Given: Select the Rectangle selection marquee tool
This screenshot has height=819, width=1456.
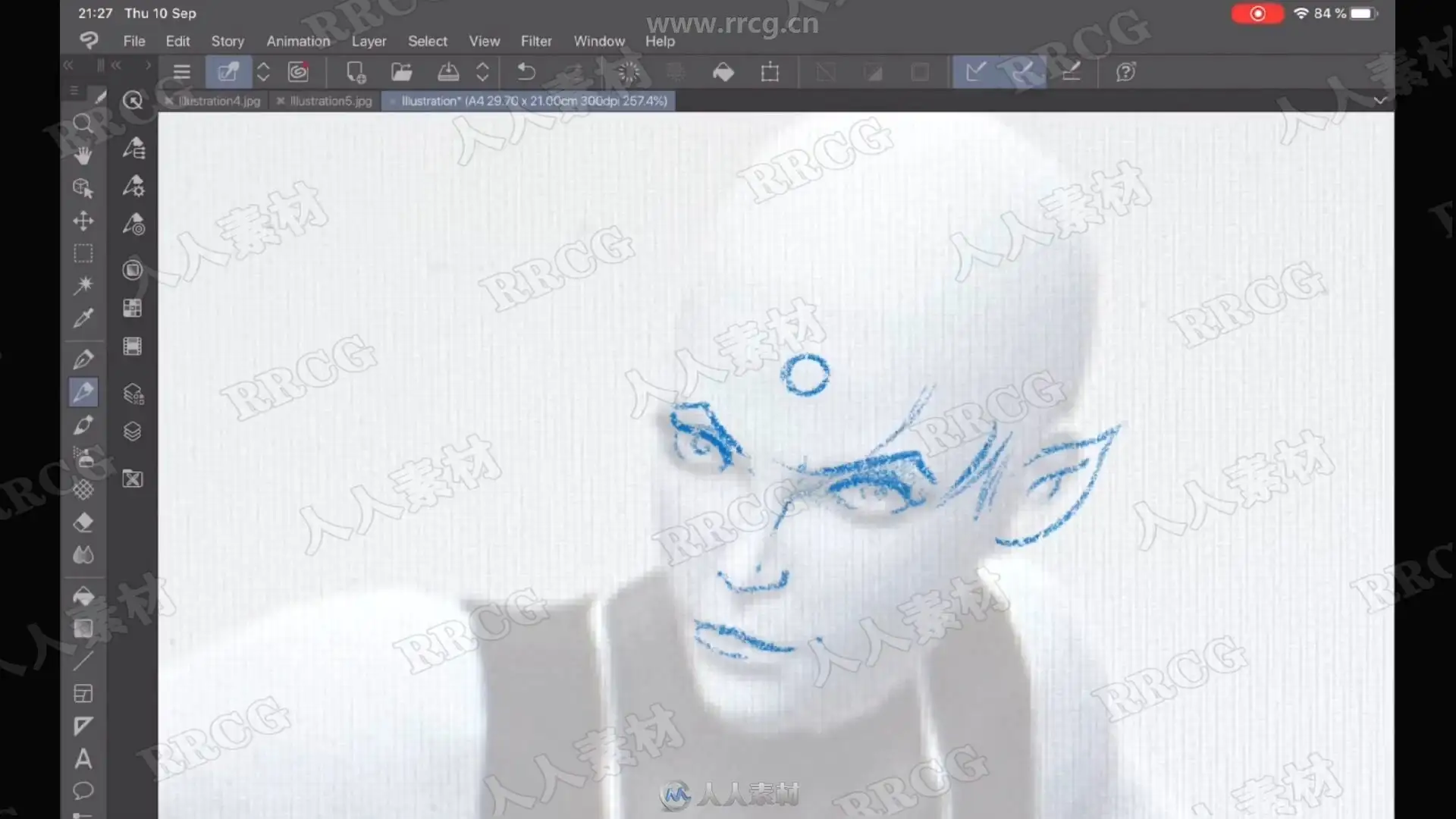Looking at the screenshot, I should coord(83,253).
